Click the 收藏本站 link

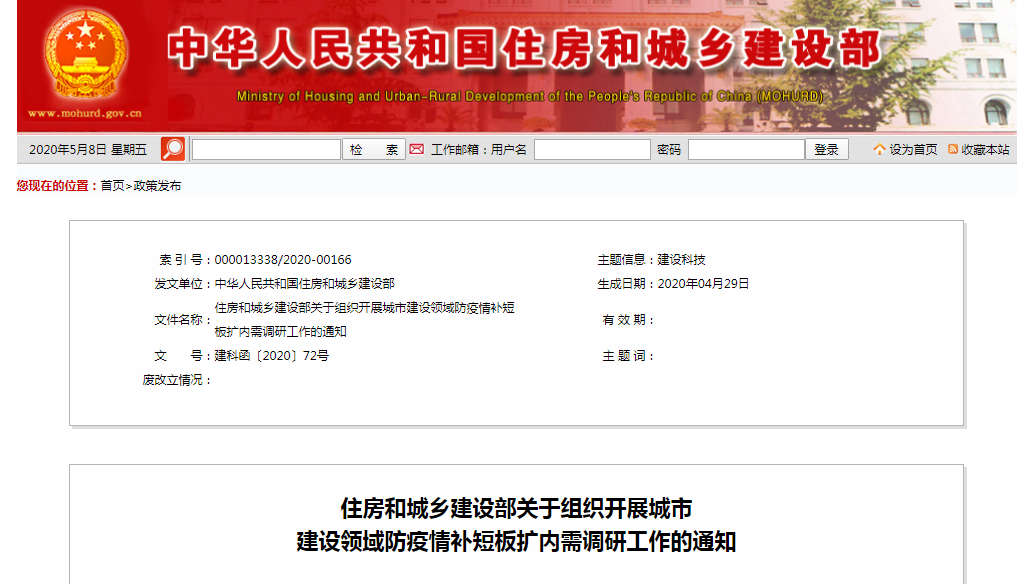(x=985, y=149)
